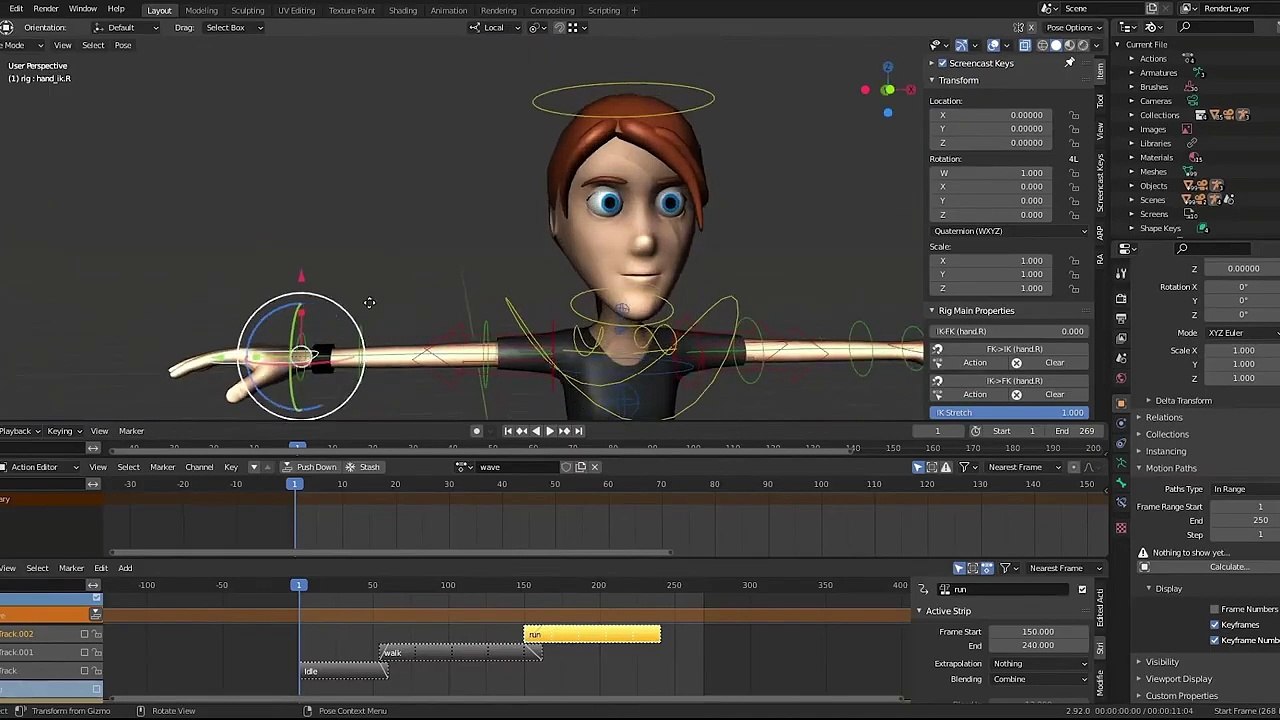The height and width of the screenshot is (720, 1280).
Task: Click the play animation button
Action: (x=549, y=431)
